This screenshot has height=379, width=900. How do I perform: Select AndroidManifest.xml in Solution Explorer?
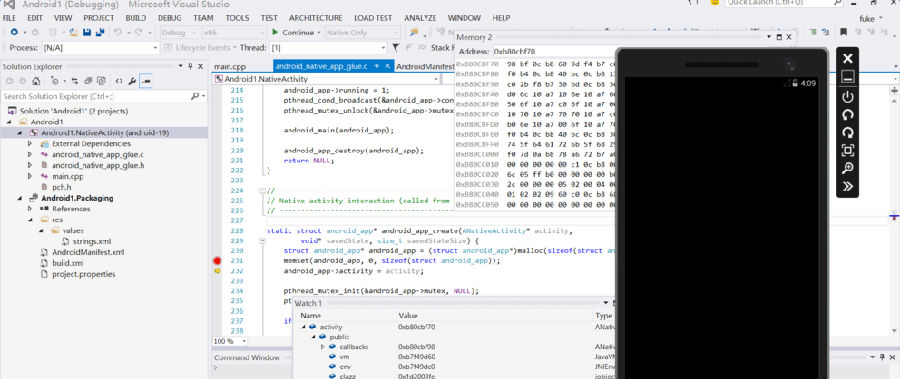[88, 252]
